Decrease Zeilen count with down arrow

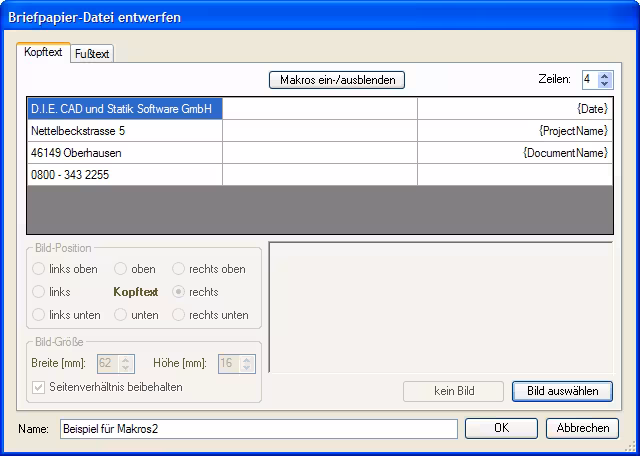(605, 84)
